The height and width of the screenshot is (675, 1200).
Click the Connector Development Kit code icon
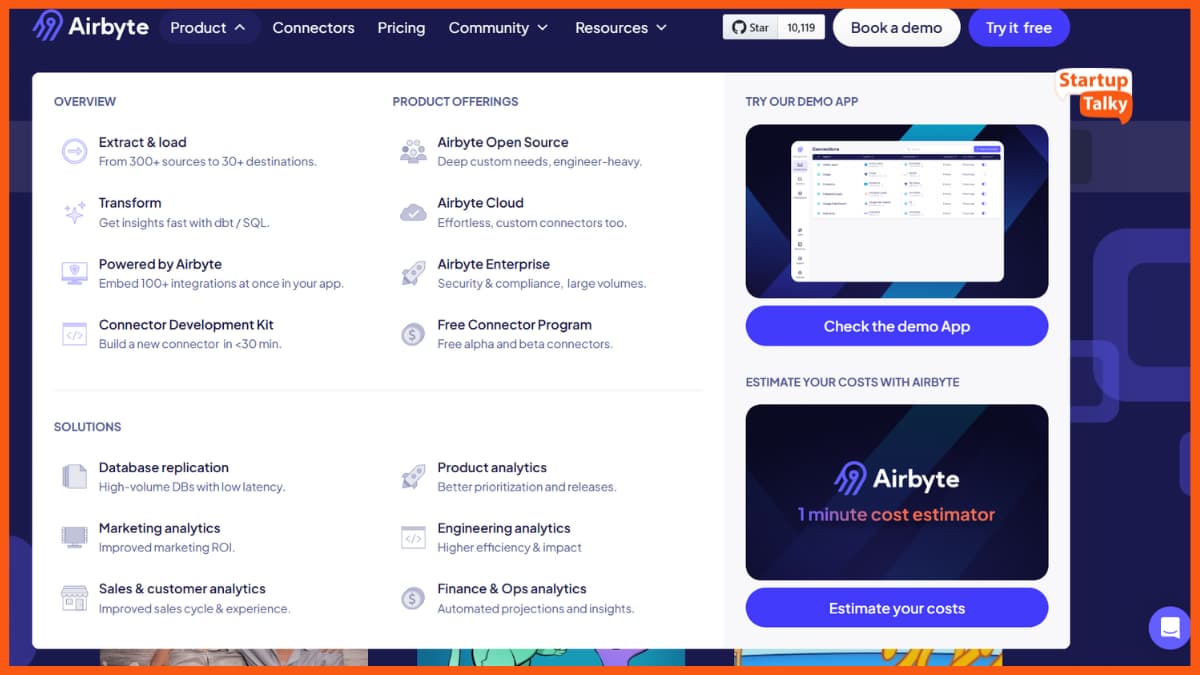click(x=74, y=335)
